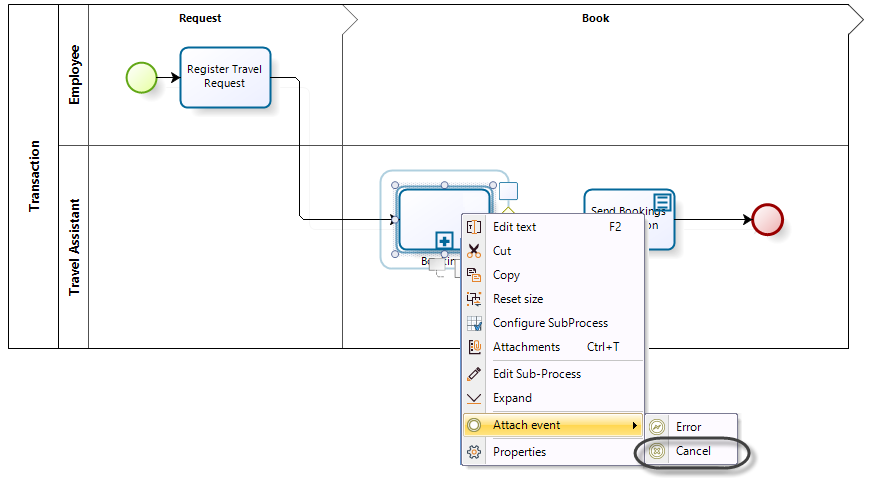Open the Attach event submenu arrow
This screenshot has height=487, width=889.
[634, 426]
